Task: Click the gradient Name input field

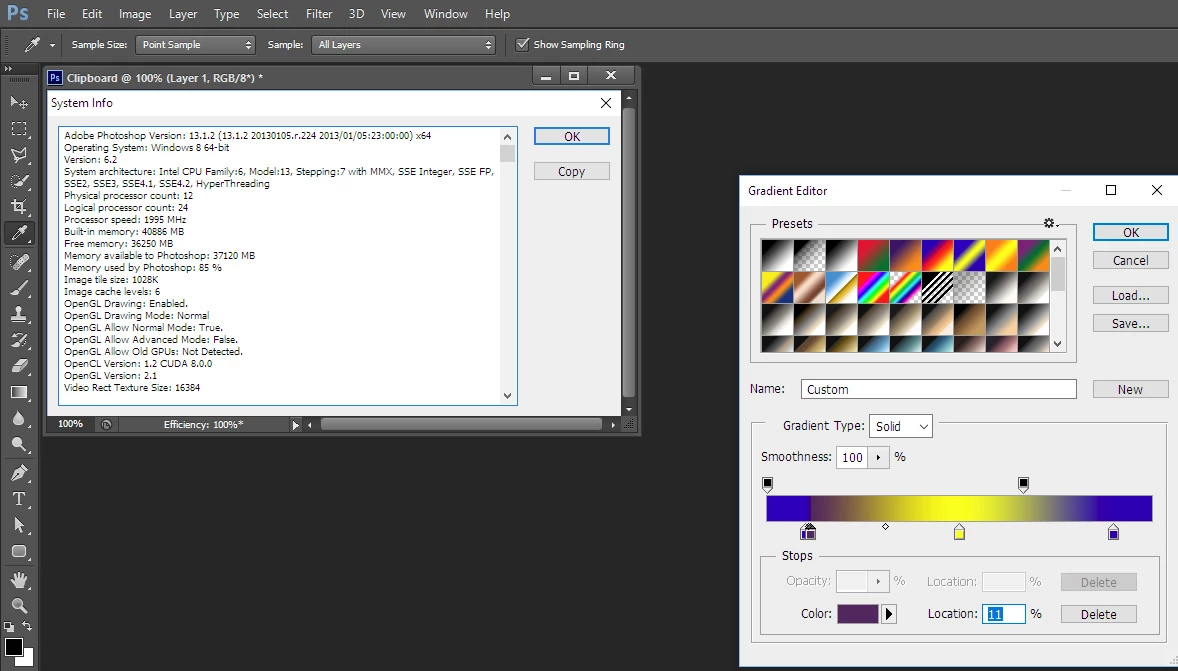Action: tap(938, 389)
